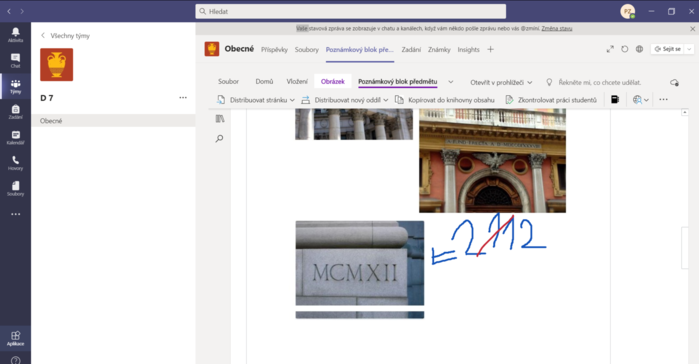
Task: Select the MCMXII stone image
Action: tap(360, 263)
